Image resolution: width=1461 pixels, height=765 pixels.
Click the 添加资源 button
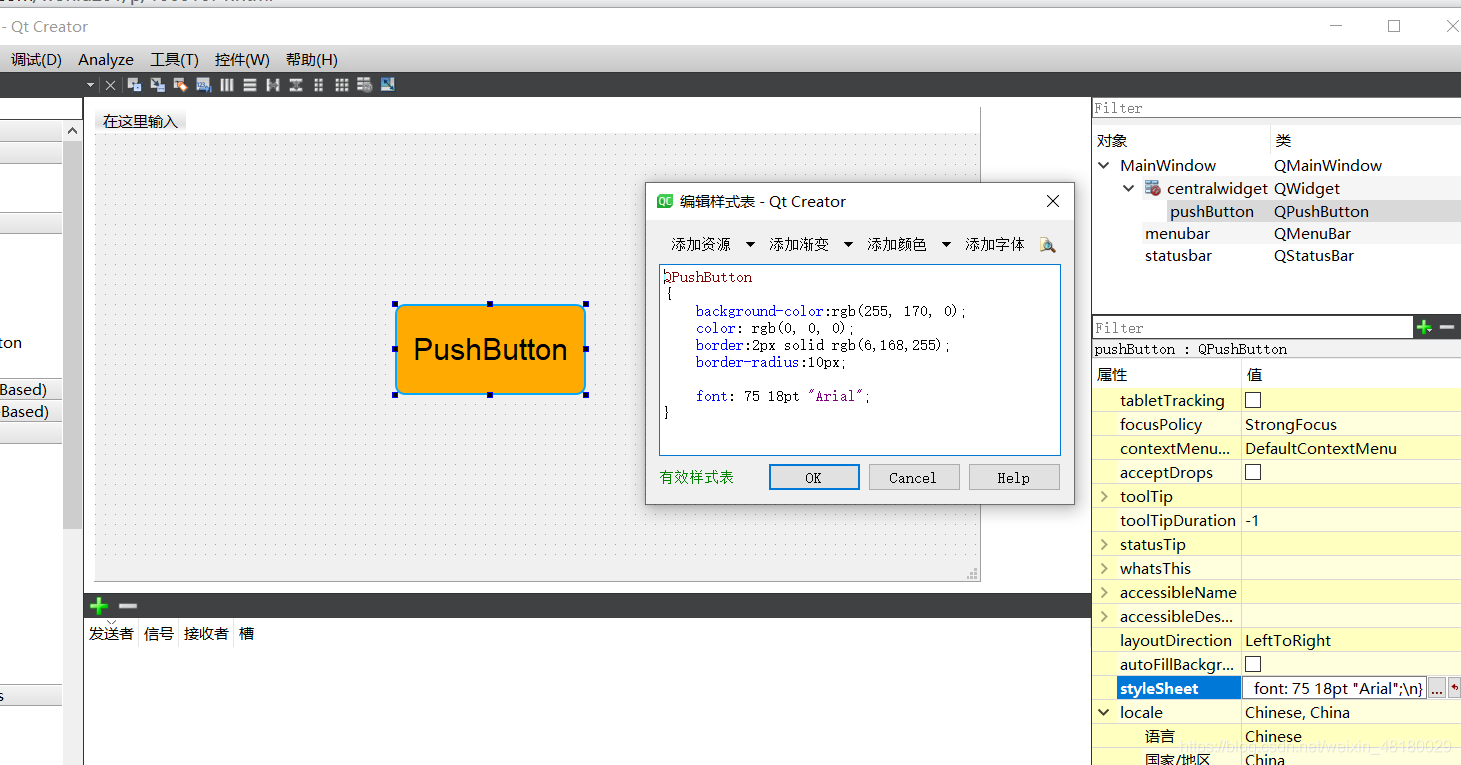(x=701, y=244)
